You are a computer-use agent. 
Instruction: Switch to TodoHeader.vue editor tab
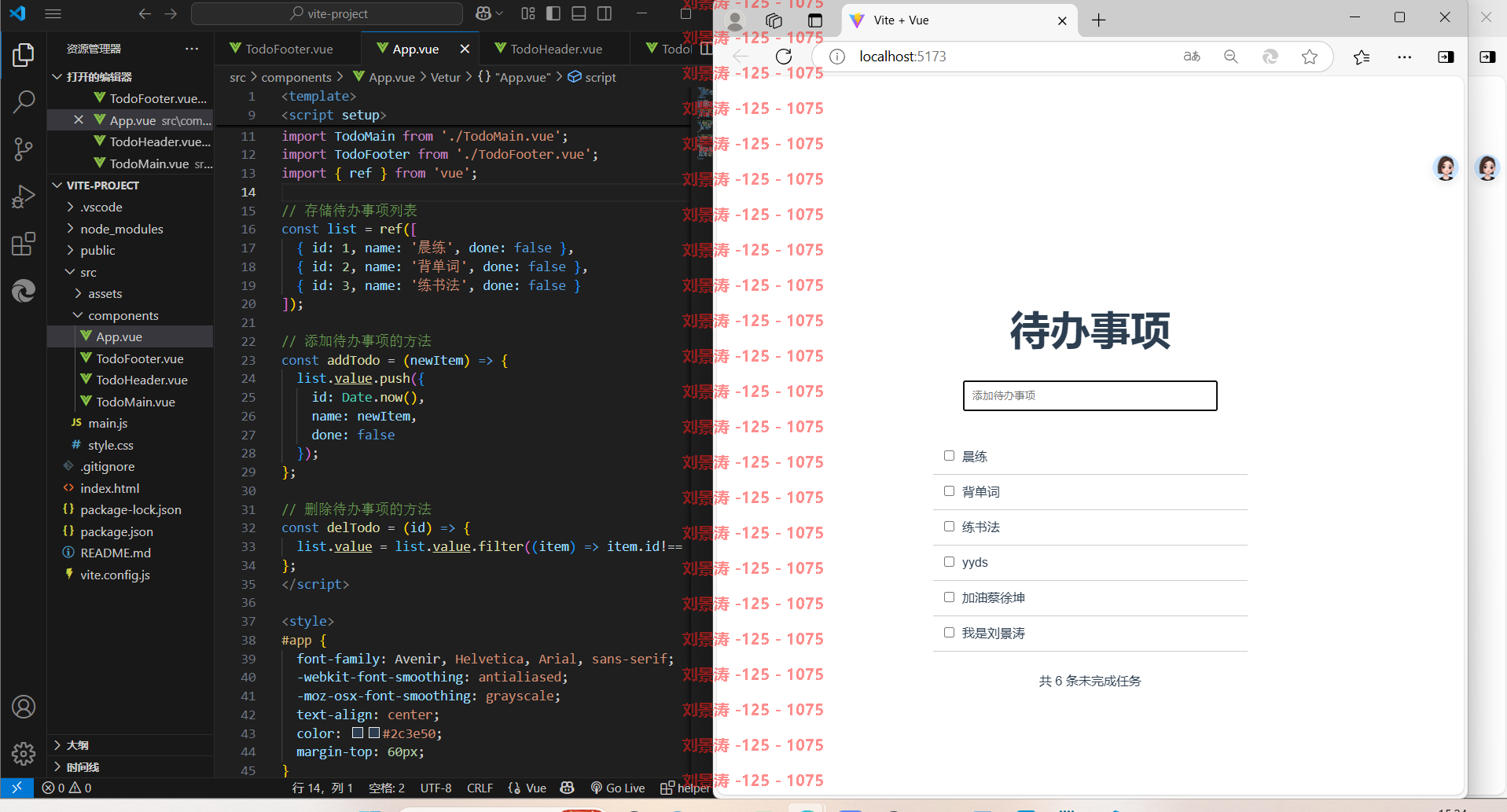(556, 49)
